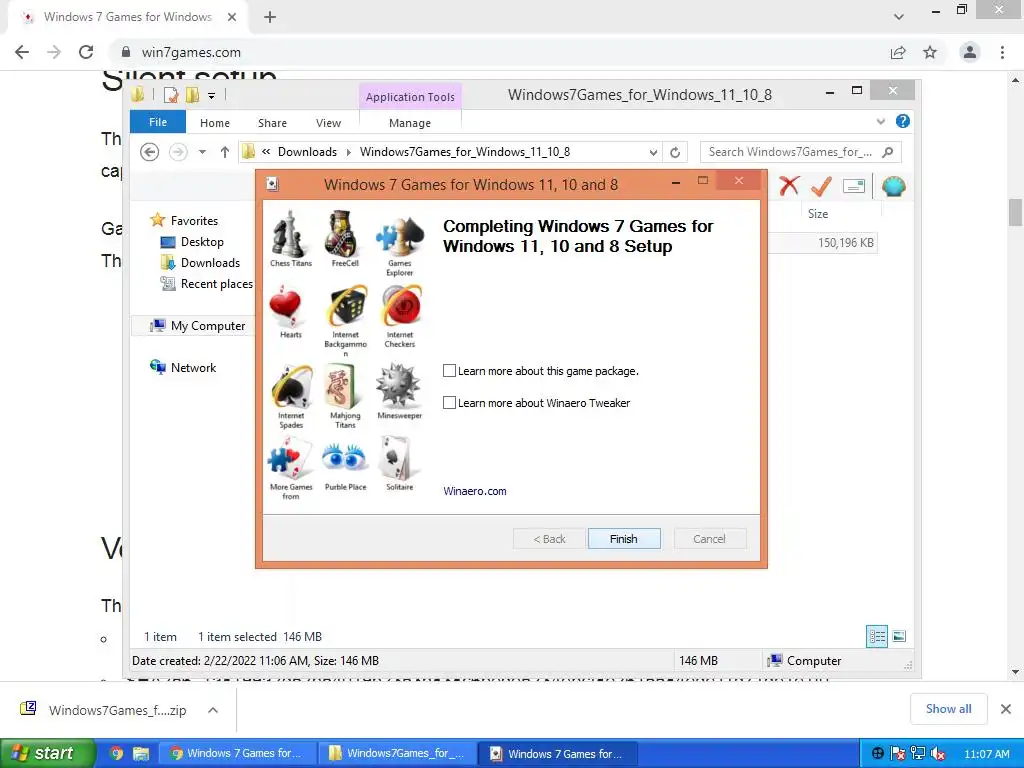
Task: Click the Purble Place eyes icon
Action: pyautogui.click(x=345, y=457)
